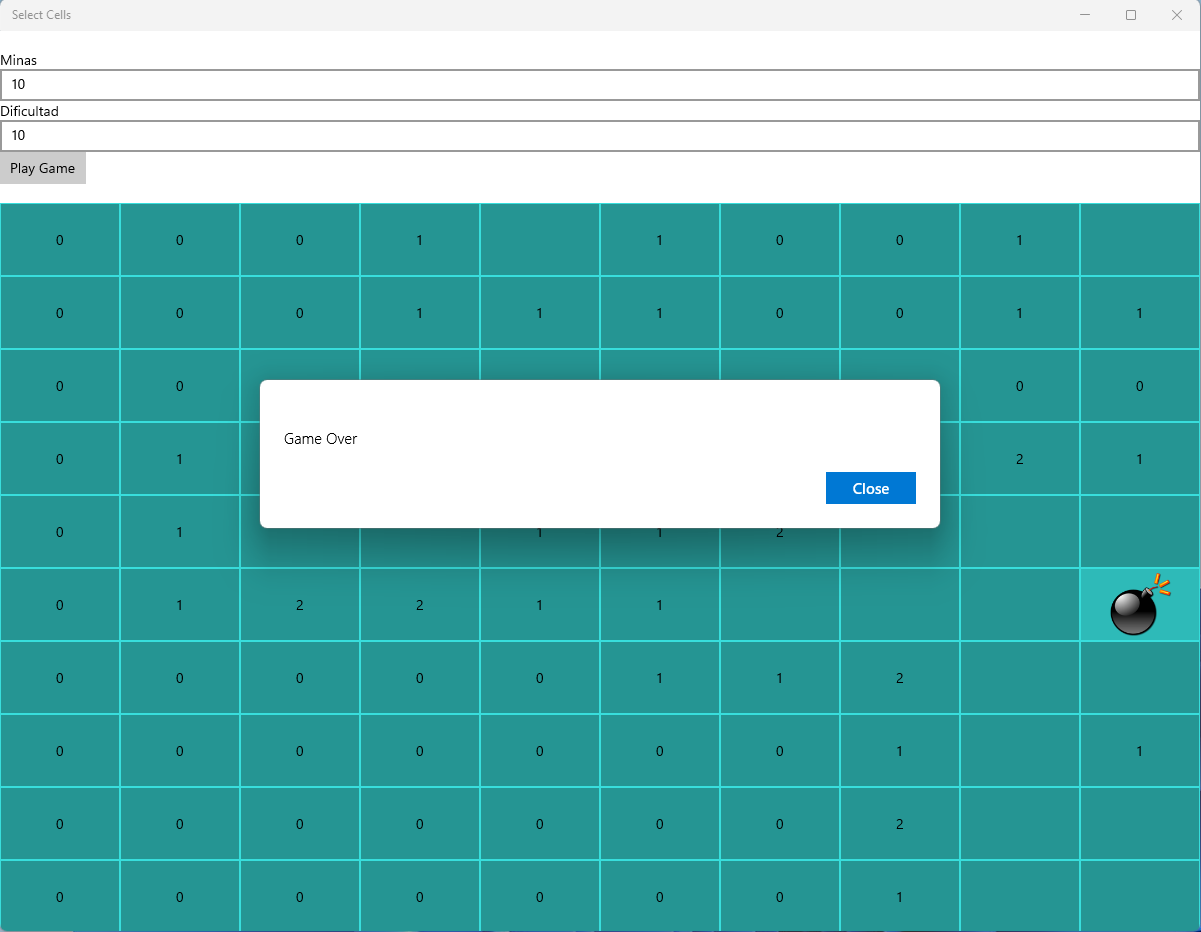Click the blank top-row cell between two 1s

(540, 240)
